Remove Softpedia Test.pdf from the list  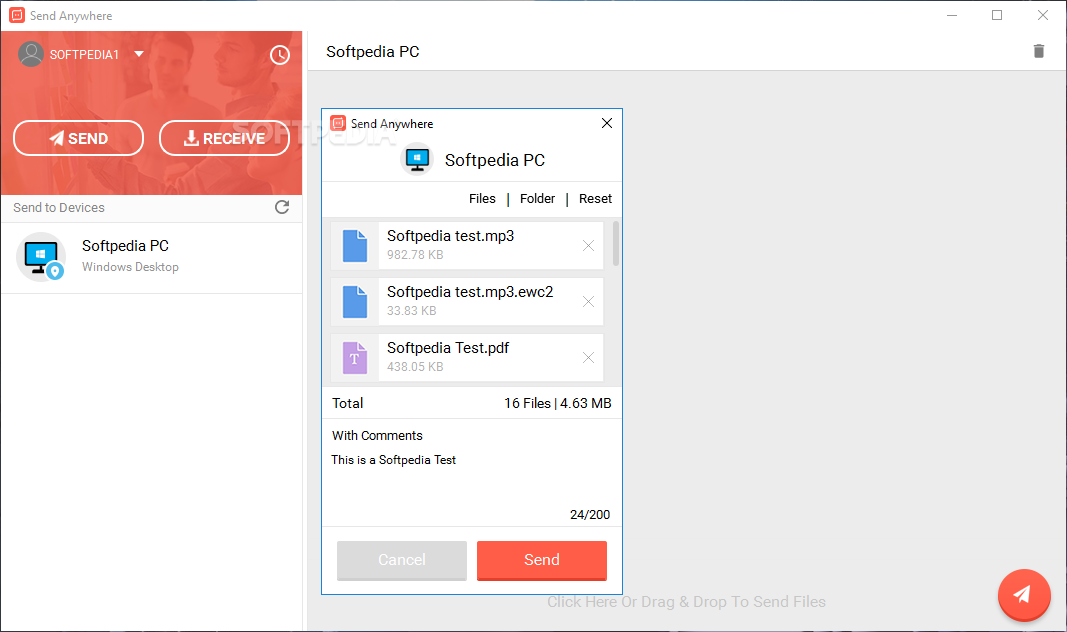pos(589,358)
